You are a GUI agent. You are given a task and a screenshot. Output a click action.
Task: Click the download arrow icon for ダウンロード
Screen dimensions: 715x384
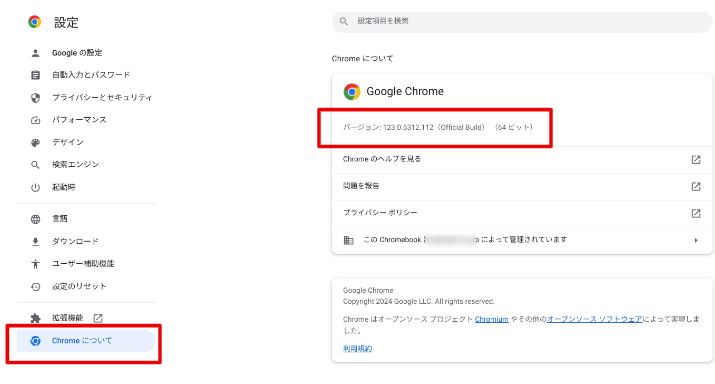point(35,241)
